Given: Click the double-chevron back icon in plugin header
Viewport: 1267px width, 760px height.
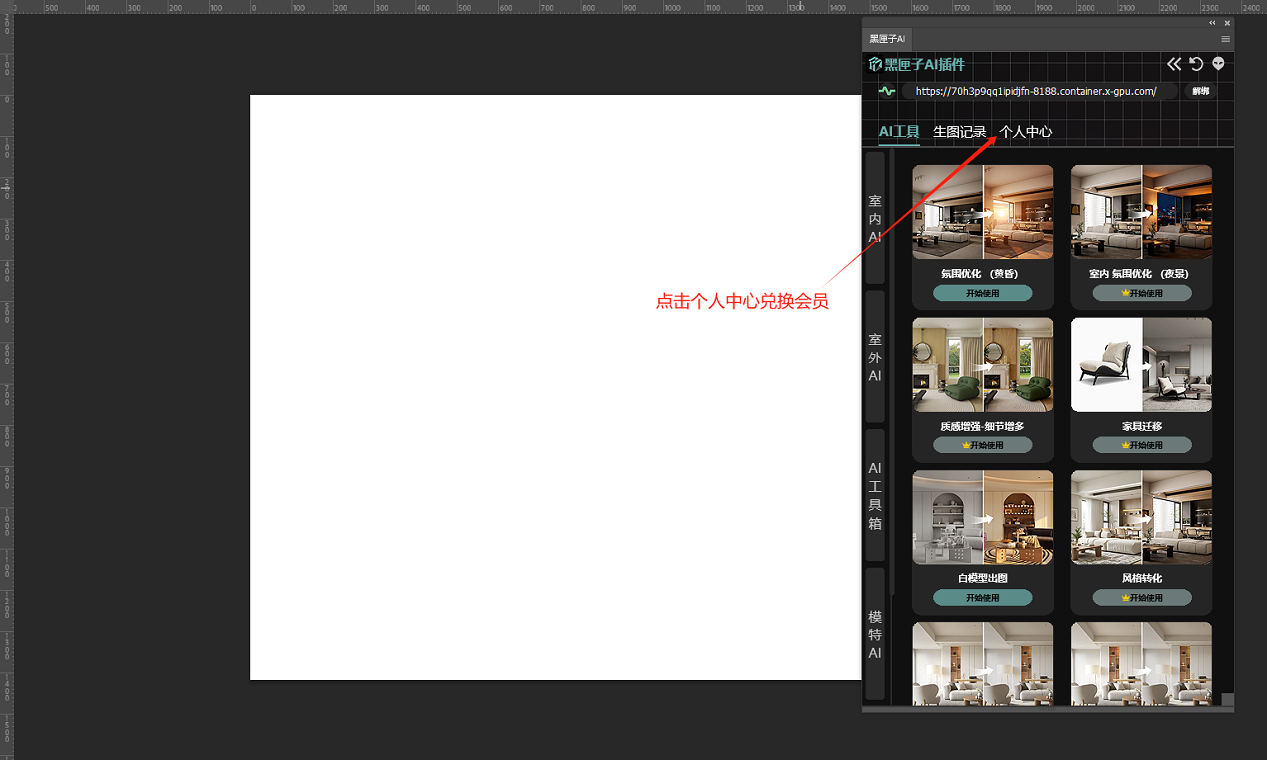Looking at the screenshot, I should pos(1174,64).
